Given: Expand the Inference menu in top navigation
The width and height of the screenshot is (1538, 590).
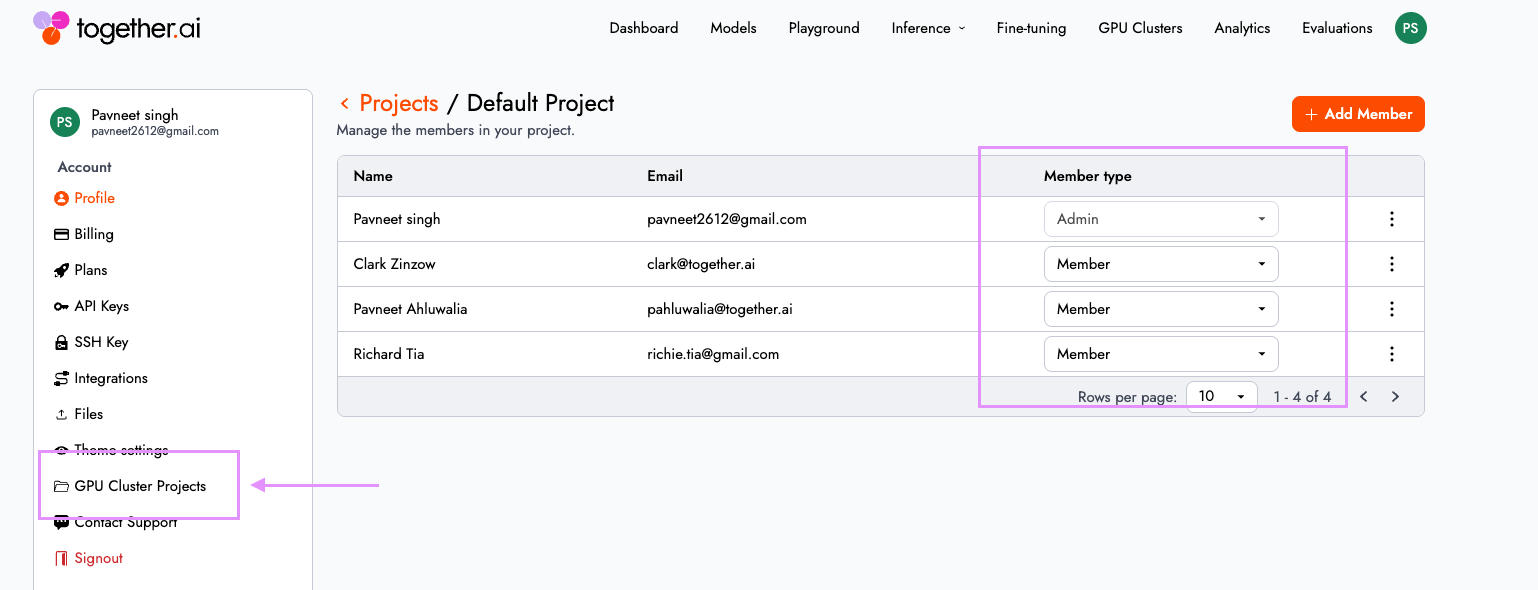Looking at the screenshot, I should (x=928, y=28).
